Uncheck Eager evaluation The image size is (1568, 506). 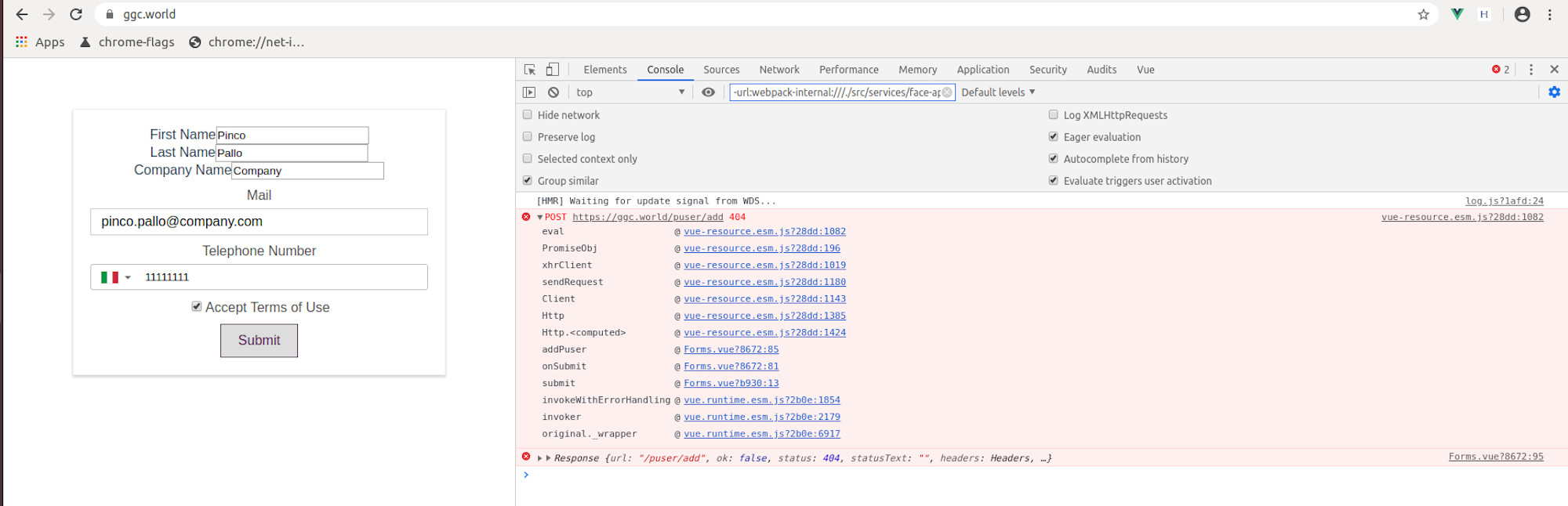tap(1054, 136)
